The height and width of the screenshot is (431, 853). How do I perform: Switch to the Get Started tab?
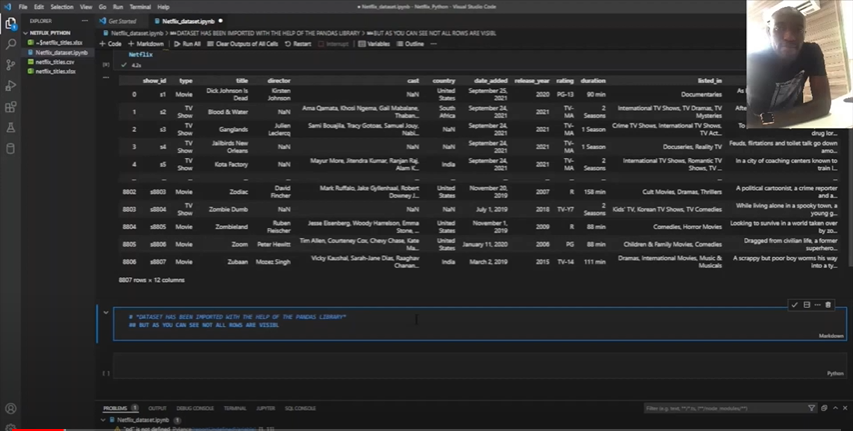tap(121, 20)
